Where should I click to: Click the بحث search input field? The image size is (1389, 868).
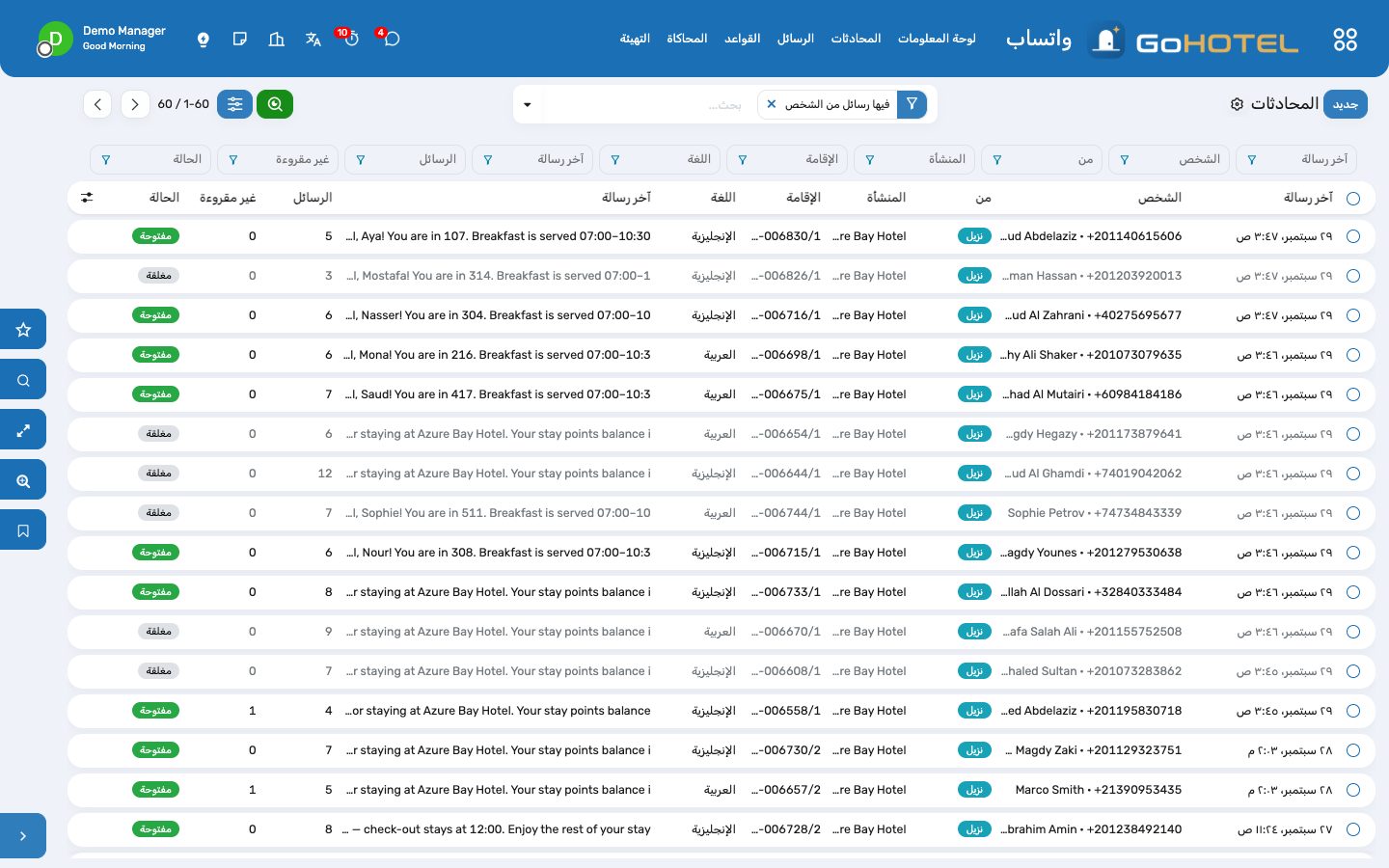(x=647, y=104)
